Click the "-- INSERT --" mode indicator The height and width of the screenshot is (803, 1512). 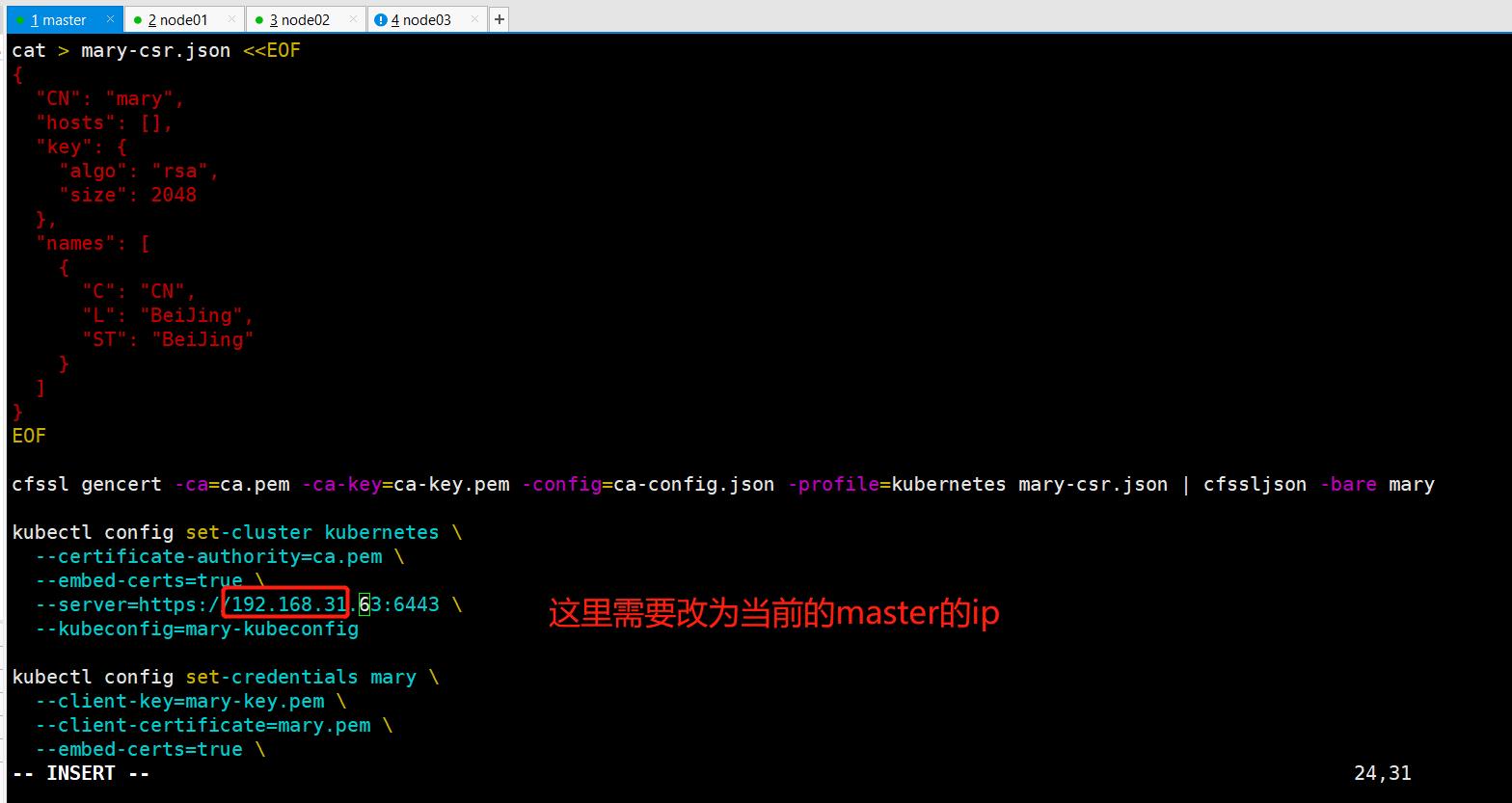(x=81, y=773)
